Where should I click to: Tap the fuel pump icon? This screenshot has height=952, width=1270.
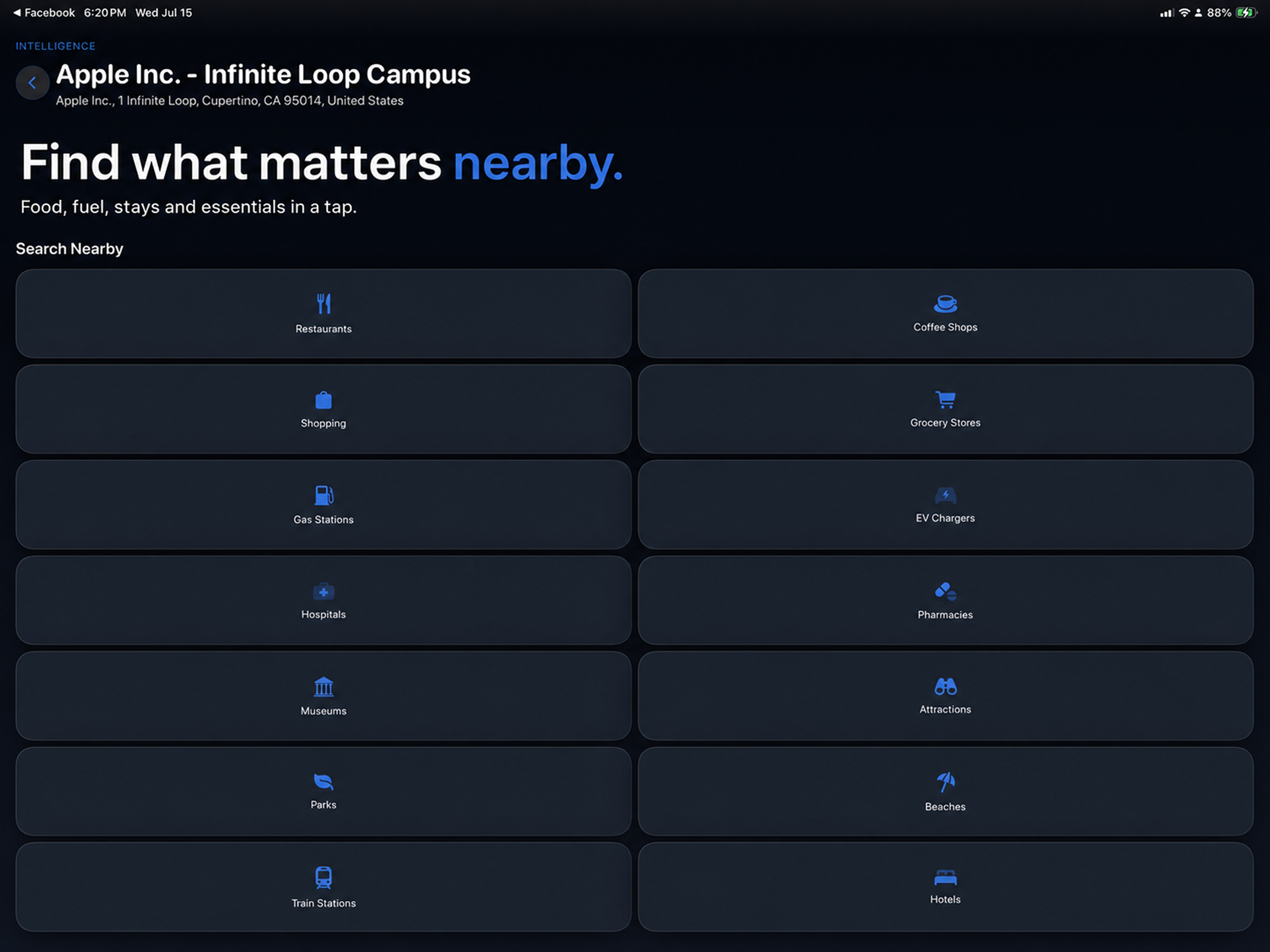pos(324,495)
